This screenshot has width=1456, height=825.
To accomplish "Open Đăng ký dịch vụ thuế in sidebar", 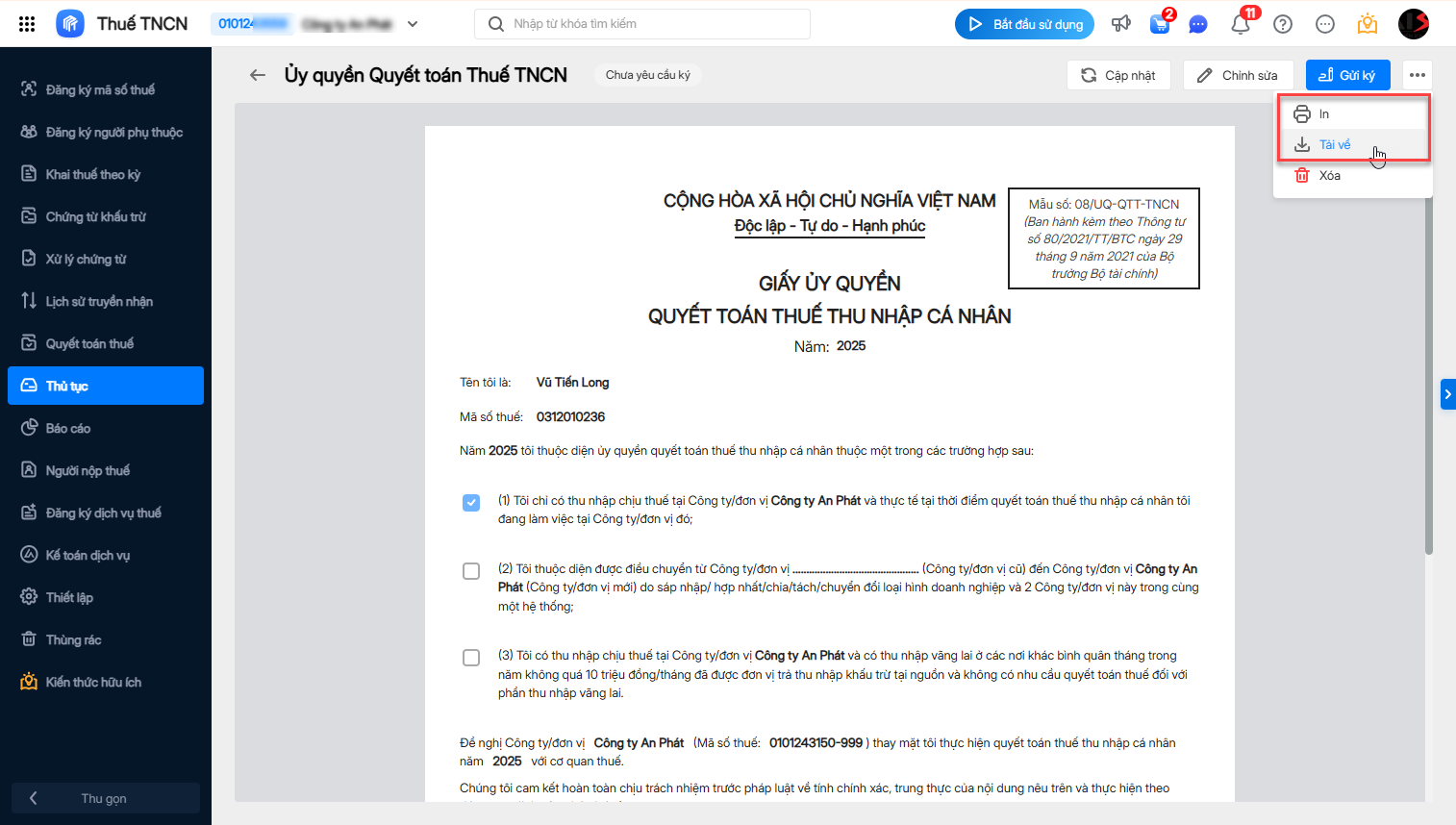I will 106,512.
